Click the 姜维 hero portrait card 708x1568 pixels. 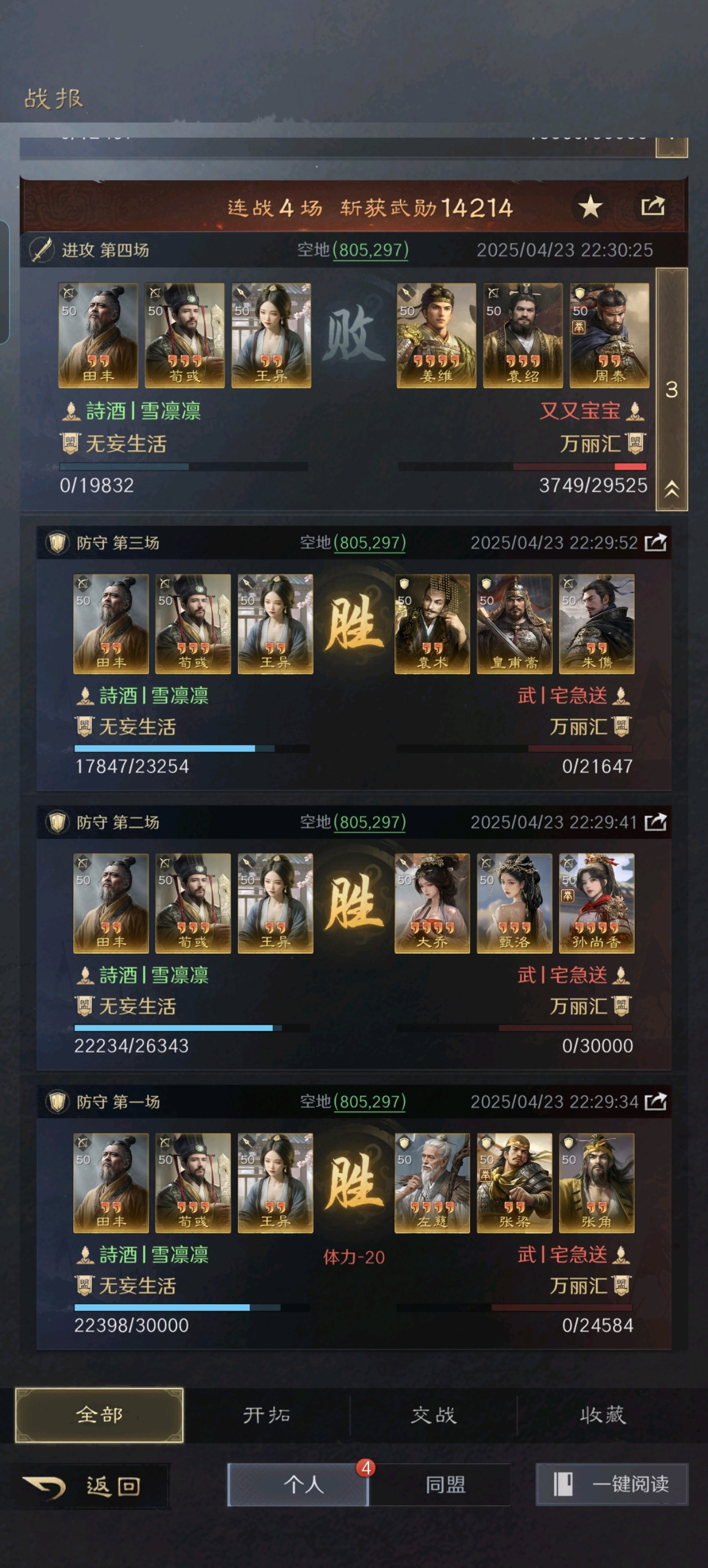436,335
